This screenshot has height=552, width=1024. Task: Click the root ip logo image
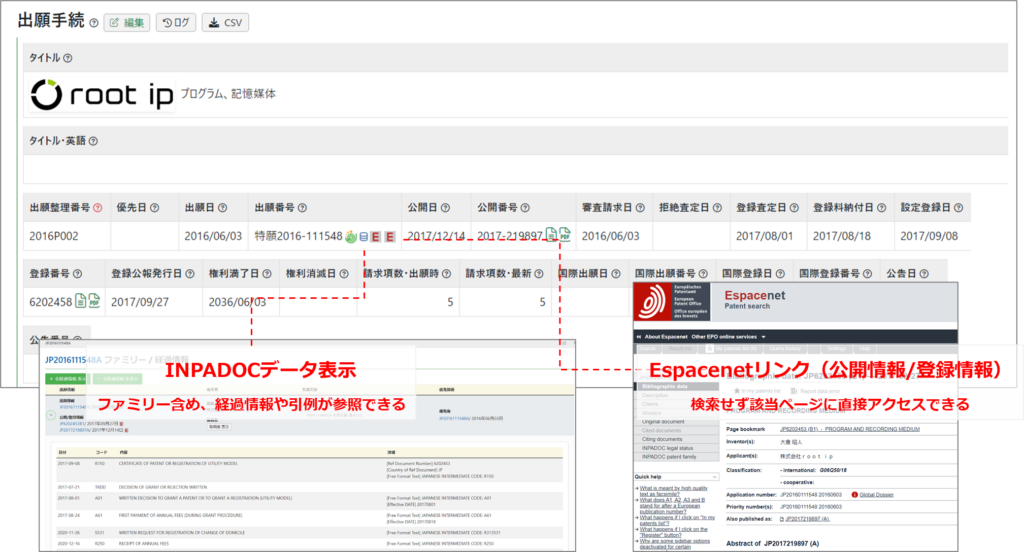click(x=101, y=95)
